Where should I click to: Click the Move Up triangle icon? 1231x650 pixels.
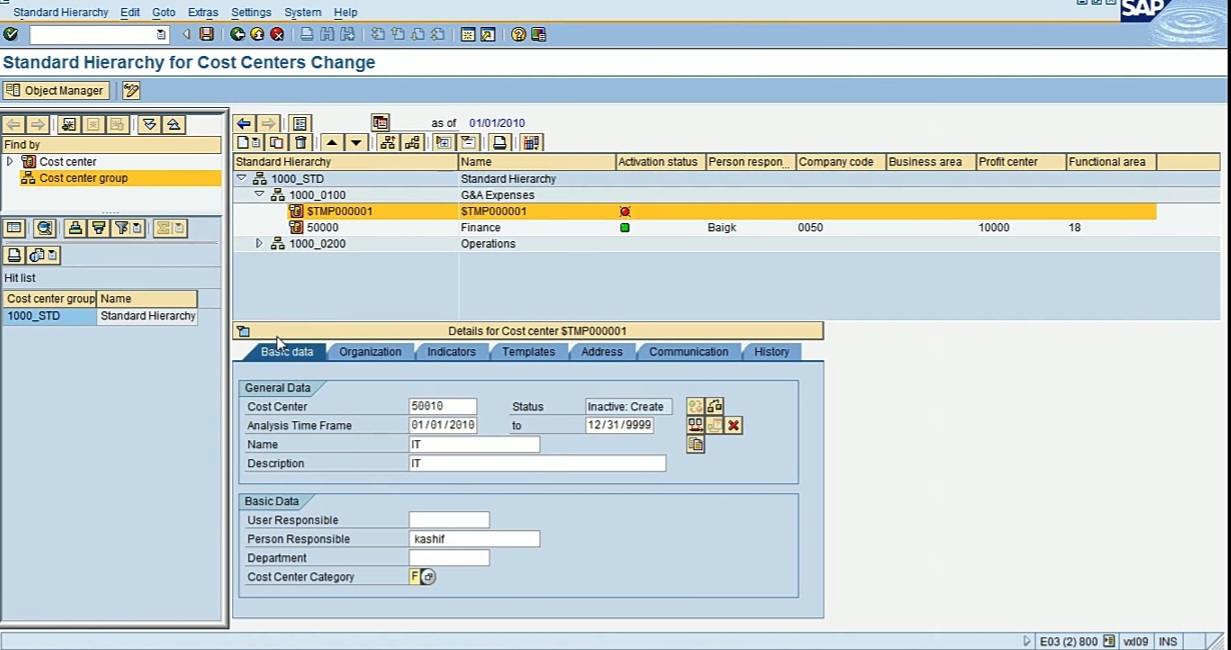pos(332,143)
